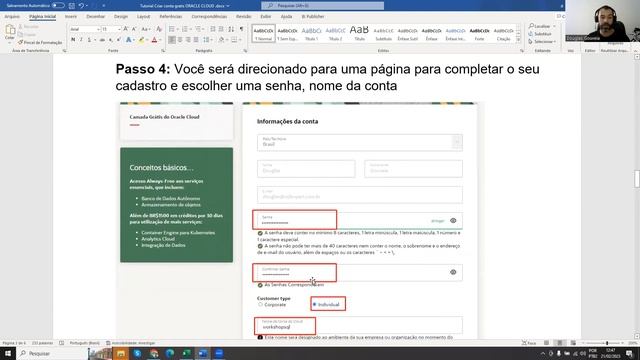Click Localizar to find text
Image resolution: width=640 pixels, height=360 pixels.
point(540,26)
